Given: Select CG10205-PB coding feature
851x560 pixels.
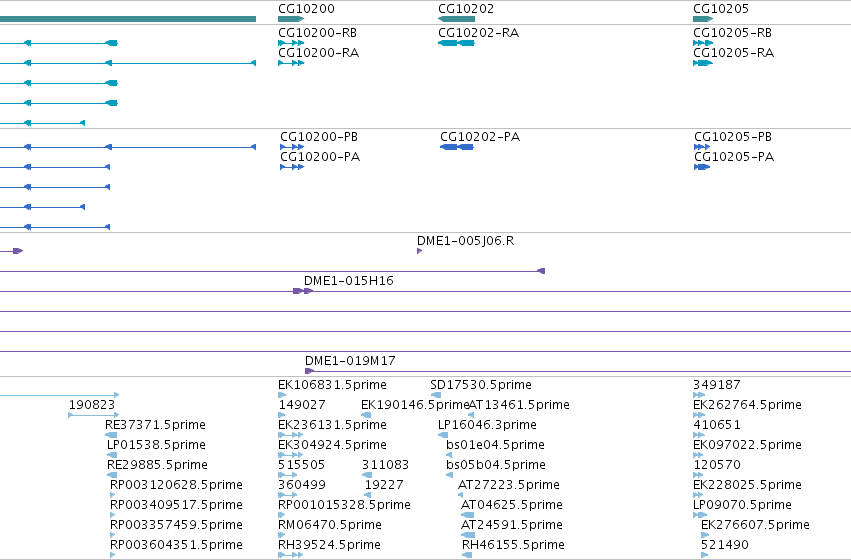Looking at the screenshot, I should click(702, 147).
